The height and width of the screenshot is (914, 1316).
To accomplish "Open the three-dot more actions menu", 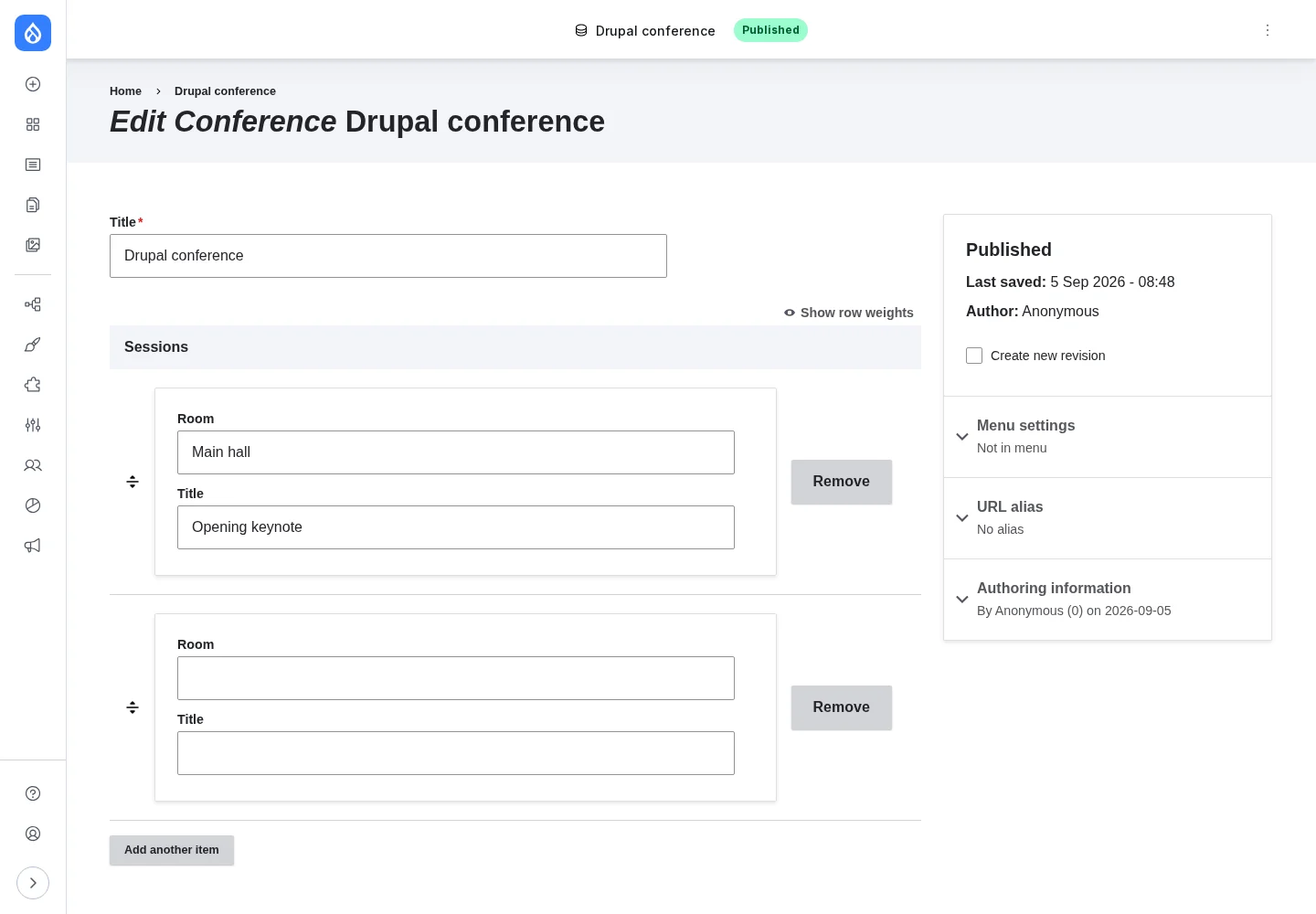I will pos(1268,30).
